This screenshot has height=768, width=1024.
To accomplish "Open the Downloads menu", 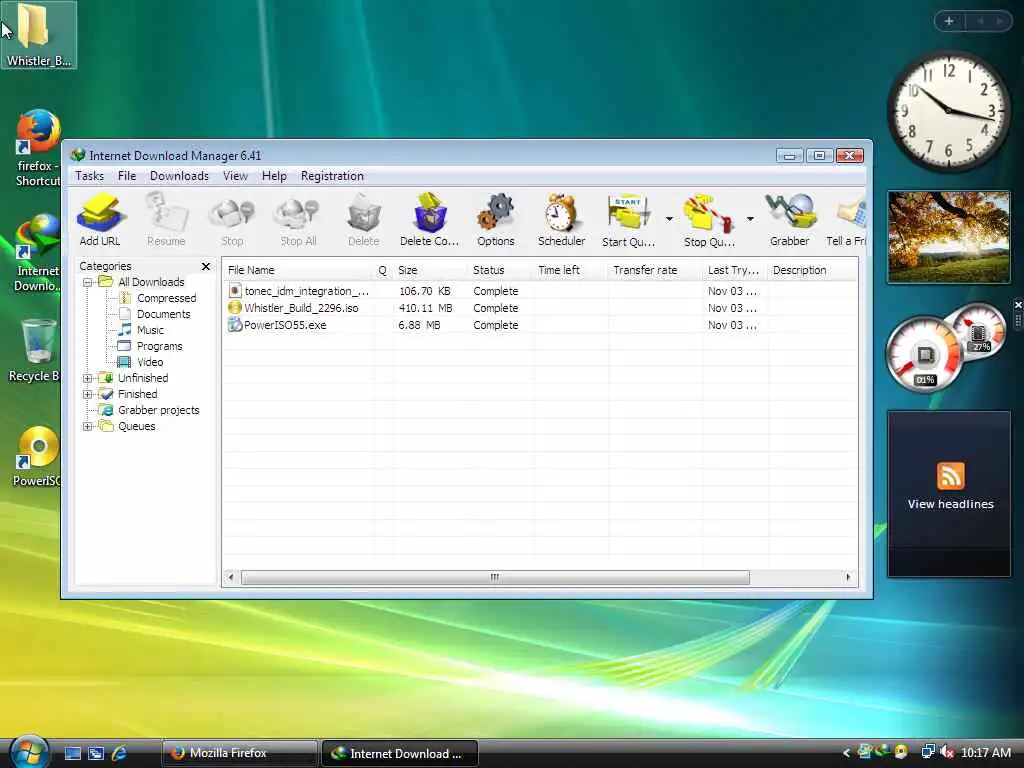I will tap(179, 176).
